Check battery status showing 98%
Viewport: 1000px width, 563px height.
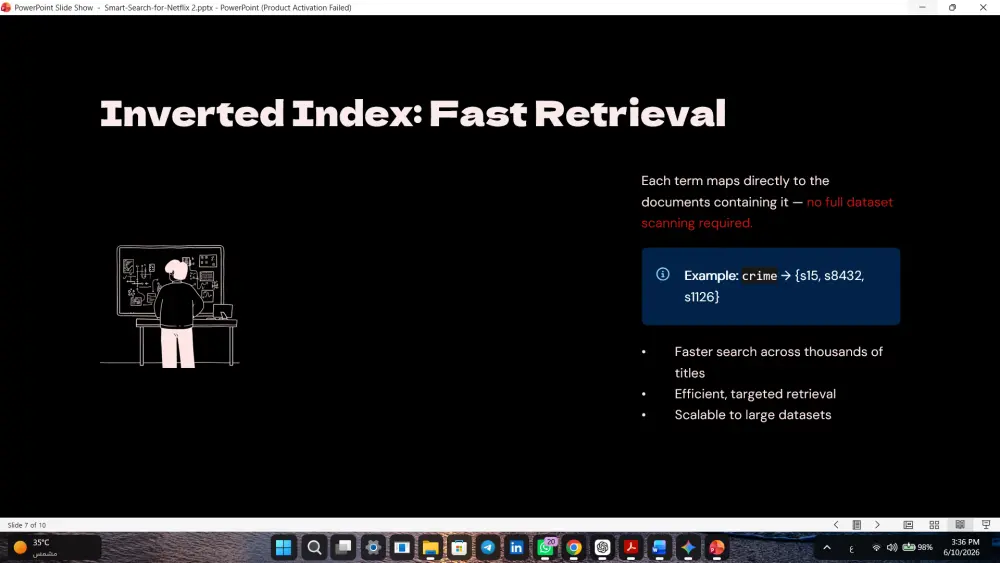pyautogui.click(x=918, y=547)
